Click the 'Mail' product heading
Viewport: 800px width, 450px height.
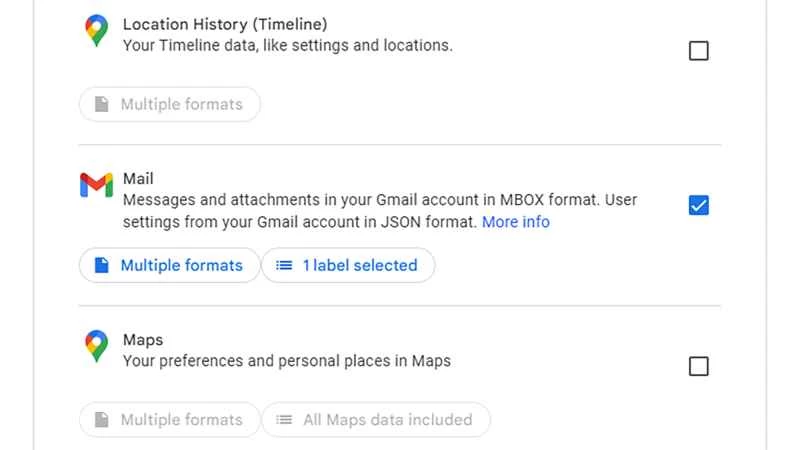[138, 178]
